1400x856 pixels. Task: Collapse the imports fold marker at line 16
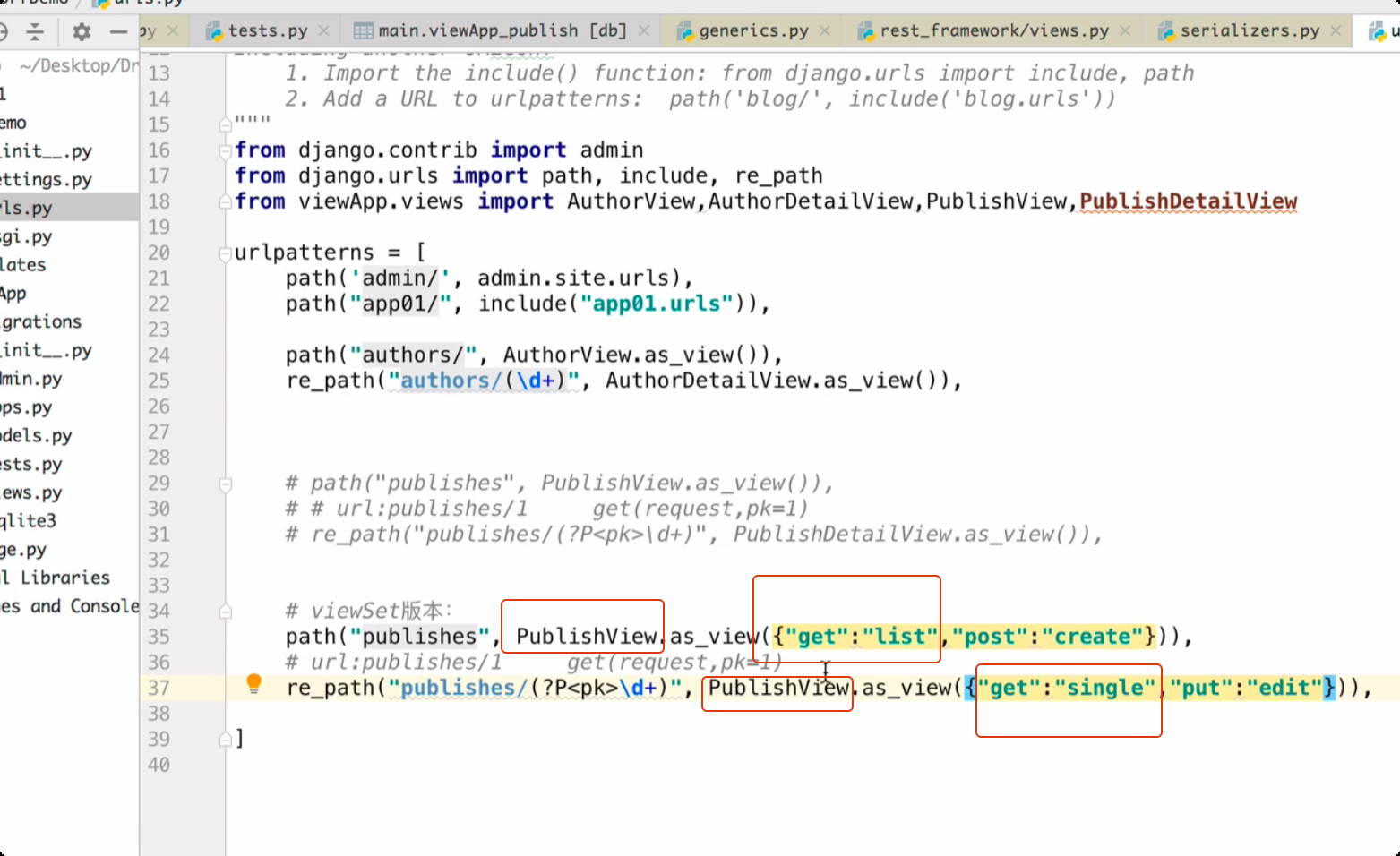click(226, 150)
